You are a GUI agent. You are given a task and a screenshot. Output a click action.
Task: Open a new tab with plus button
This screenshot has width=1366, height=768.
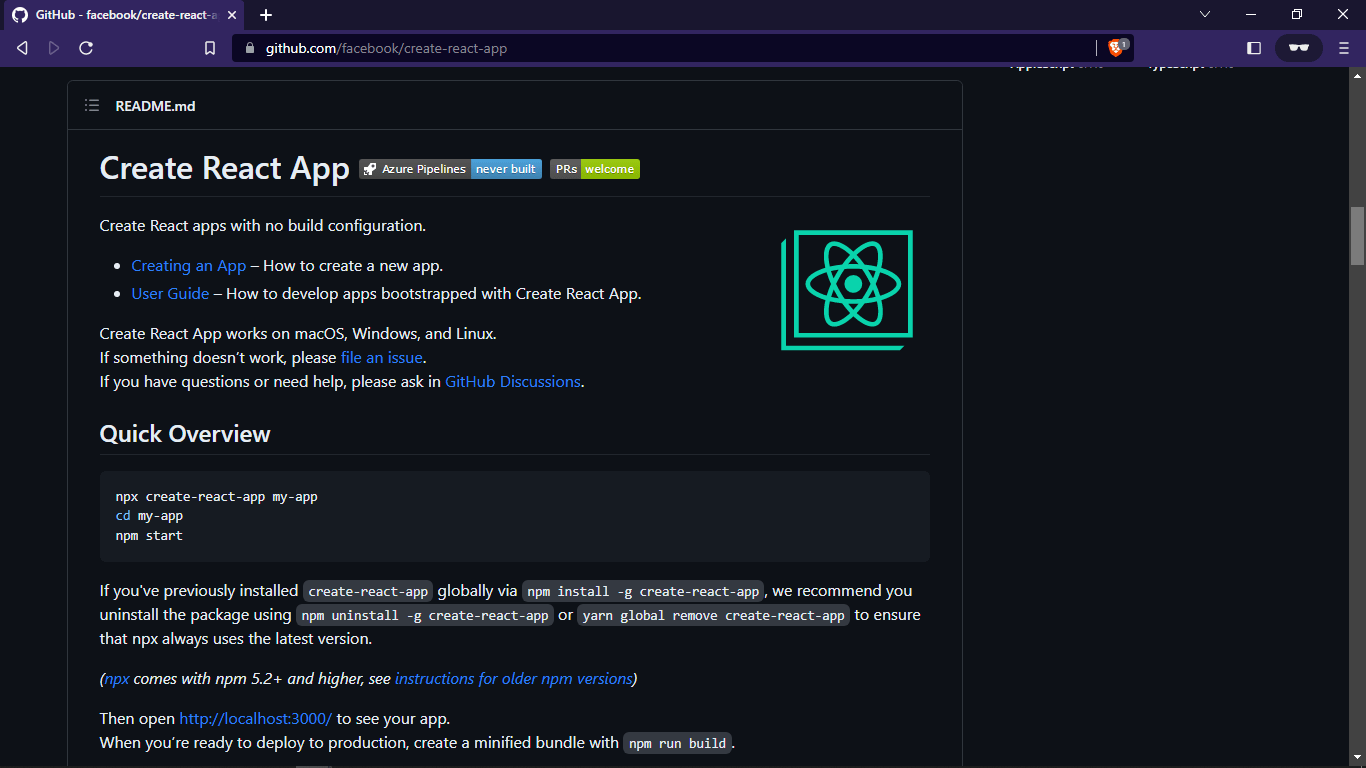(x=266, y=15)
